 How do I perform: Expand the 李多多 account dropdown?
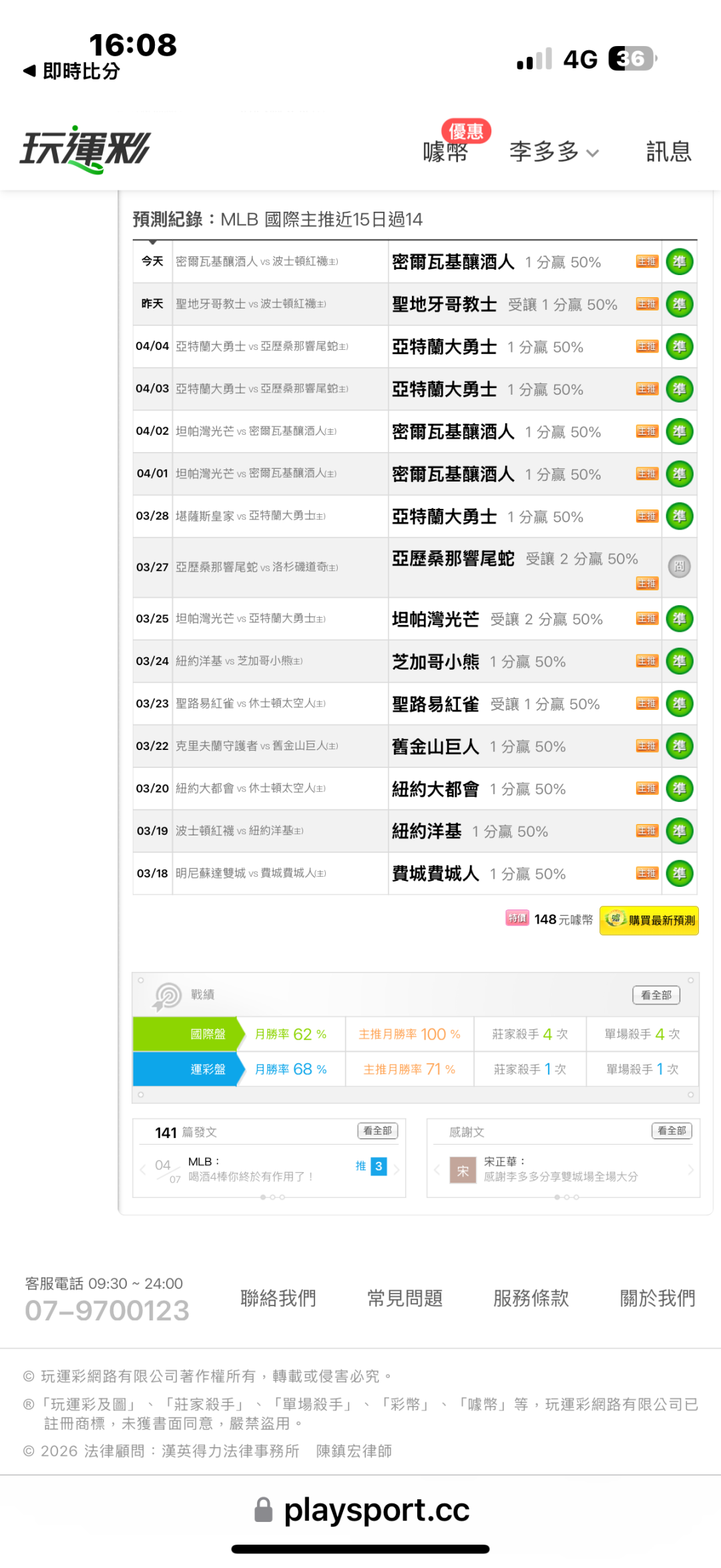pyautogui.click(x=553, y=152)
